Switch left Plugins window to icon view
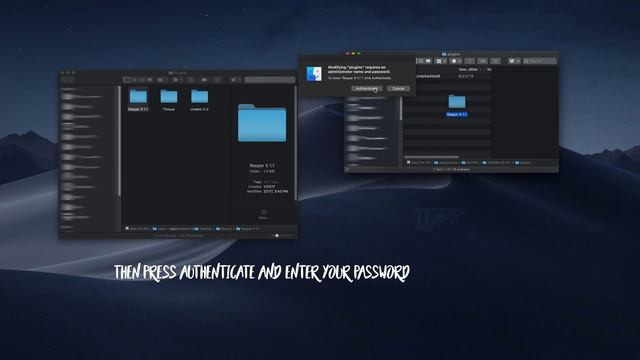 [x=127, y=80]
